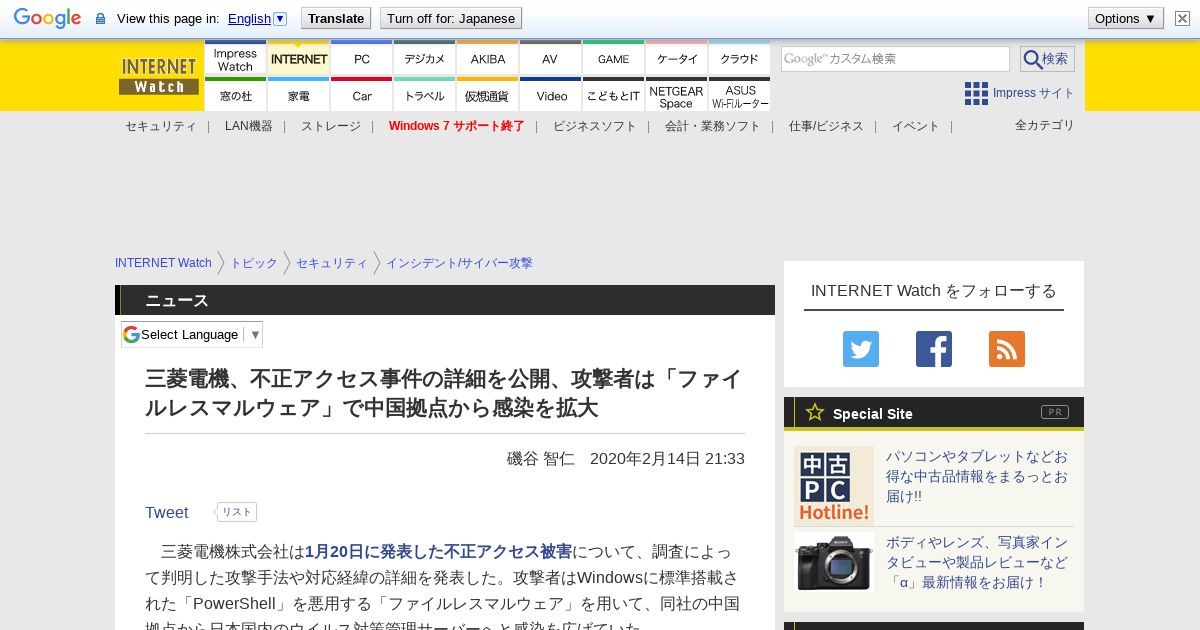1200x630 pixels.
Task: Click the Special Site star icon
Action: click(x=815, y=412)
